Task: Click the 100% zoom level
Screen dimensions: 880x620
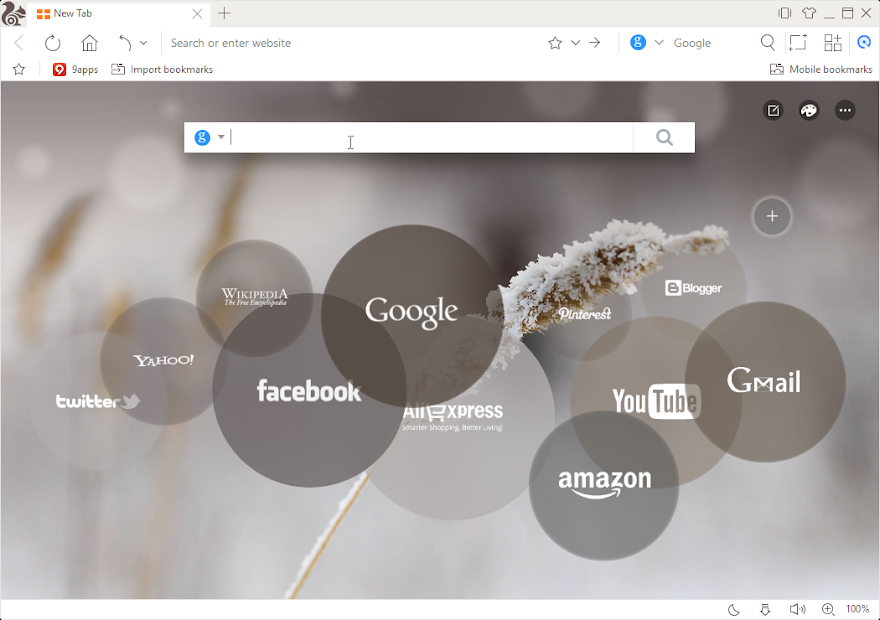Action: coord(857,609)
